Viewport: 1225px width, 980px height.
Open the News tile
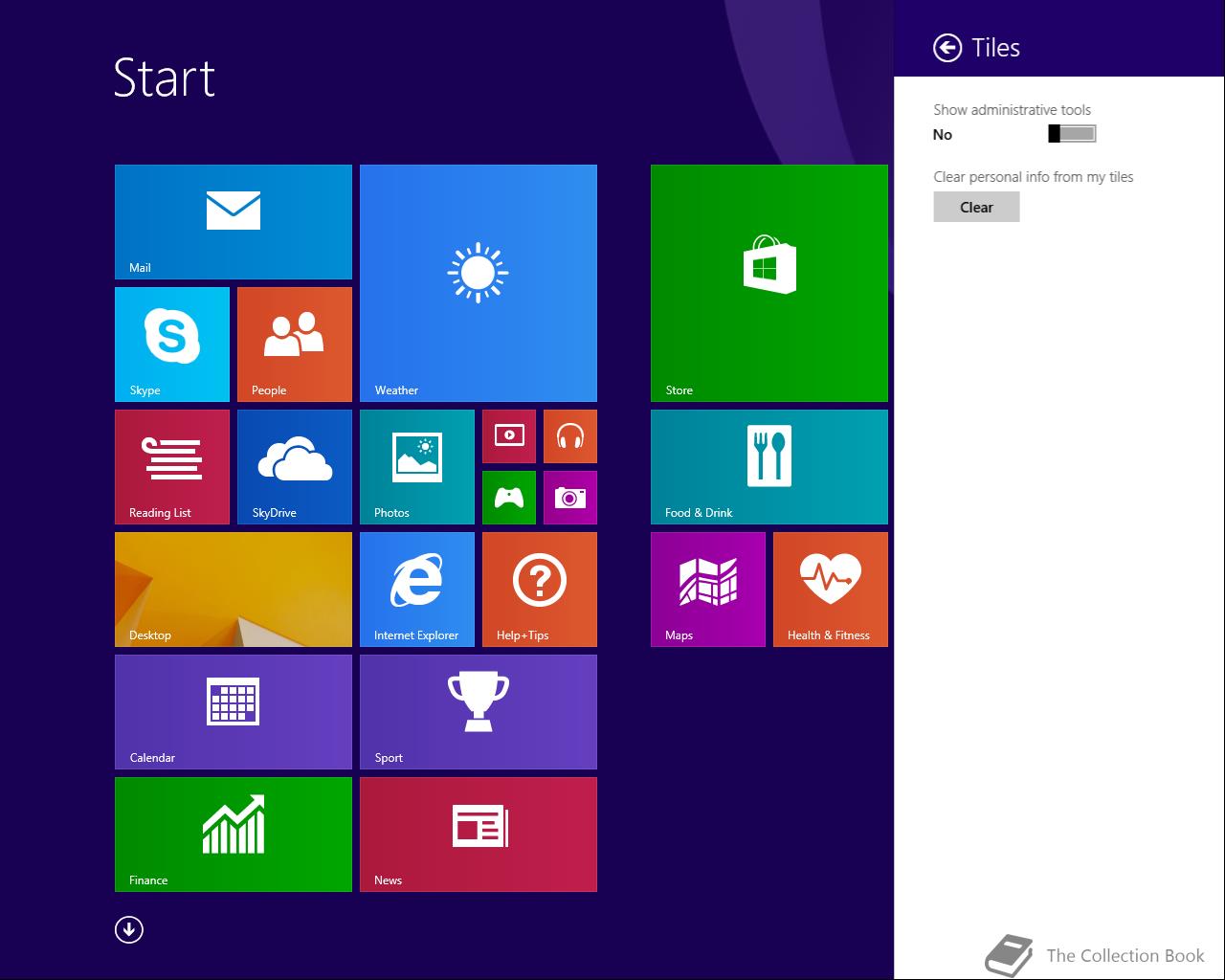479,835
